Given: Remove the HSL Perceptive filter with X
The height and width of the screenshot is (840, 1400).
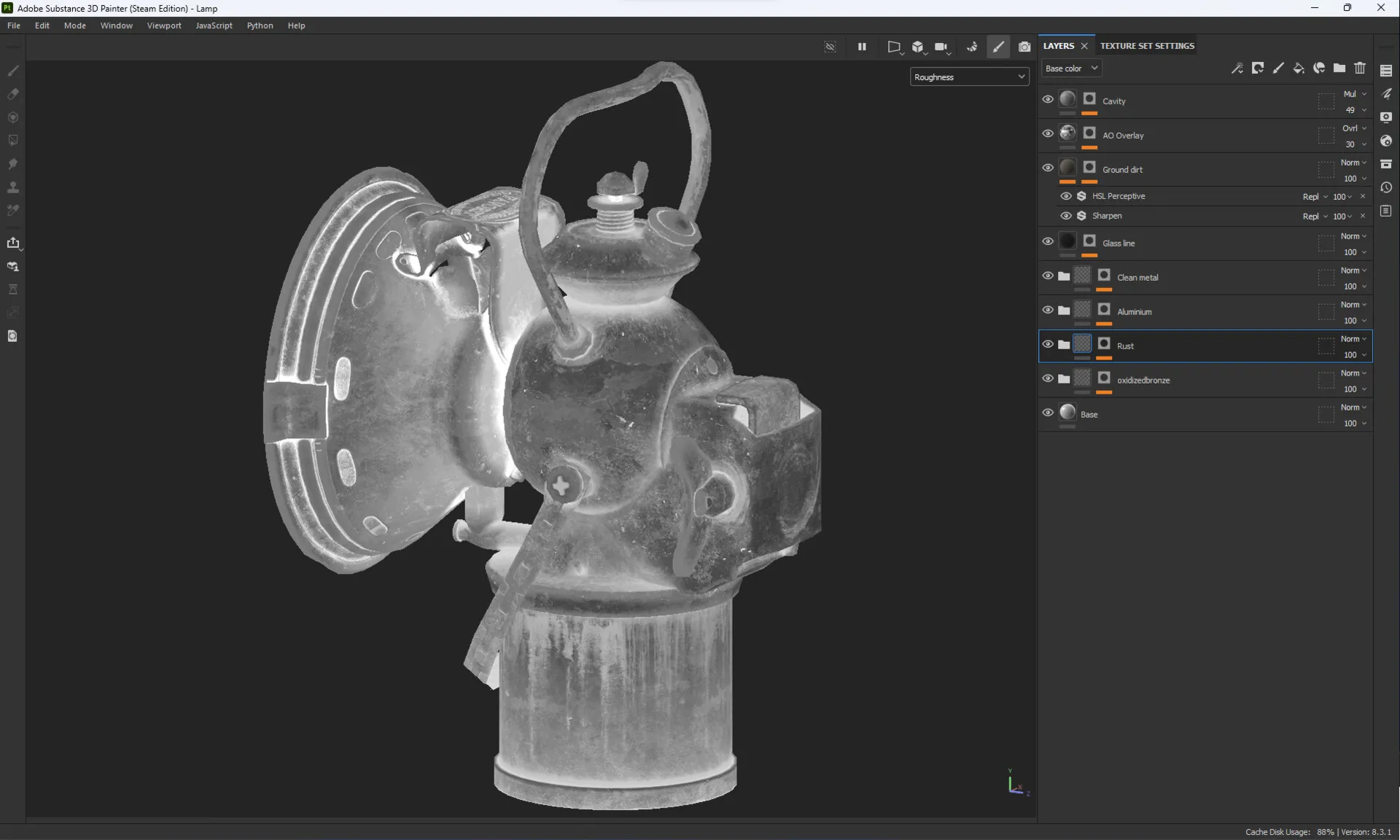Looking at the screenshot, I should coord(1363,196).
